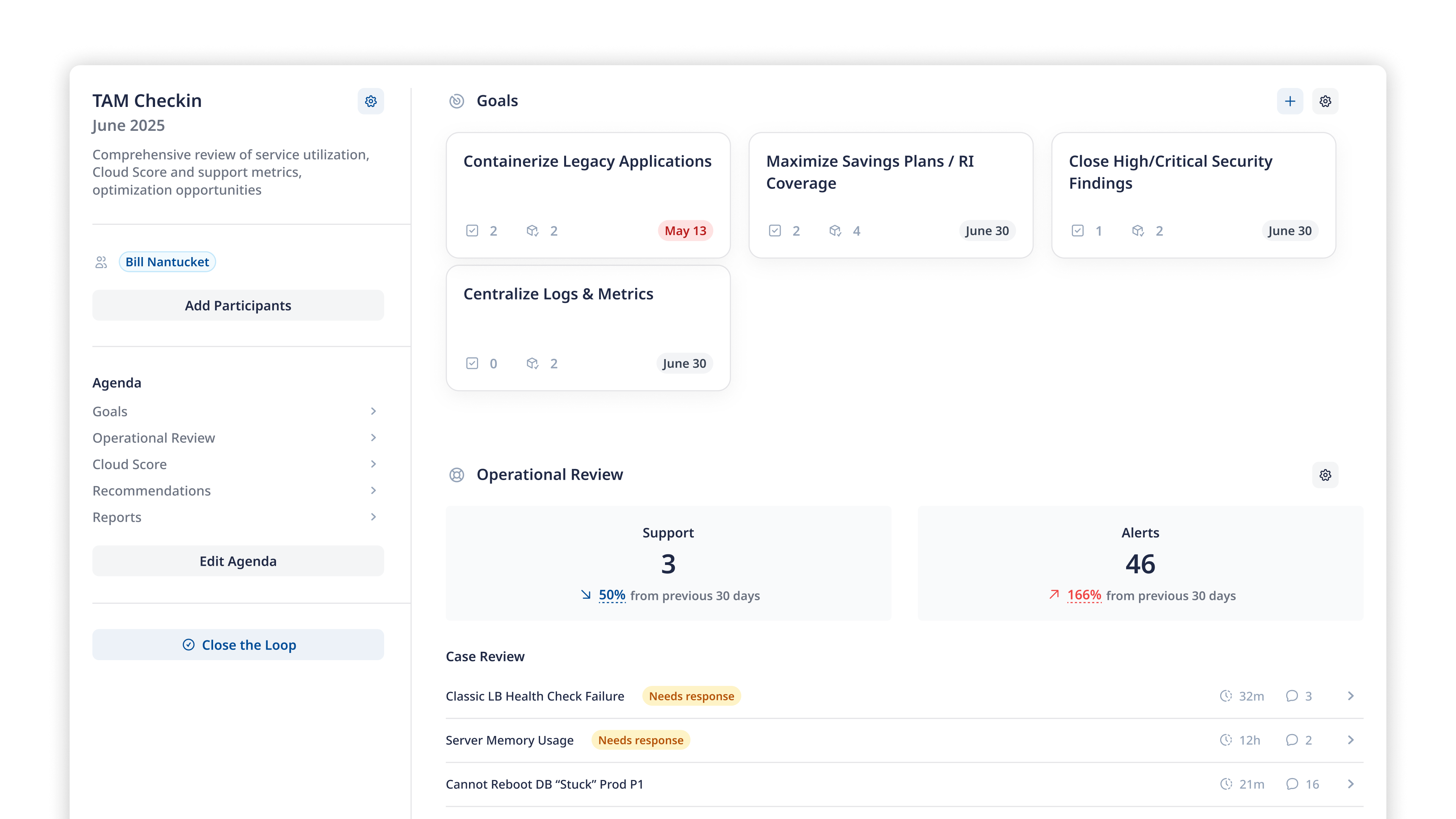This screenshot has height=819, width=1456.
Task: Open settings for the TAM Checkin meeting
Action: coord(371,101)
